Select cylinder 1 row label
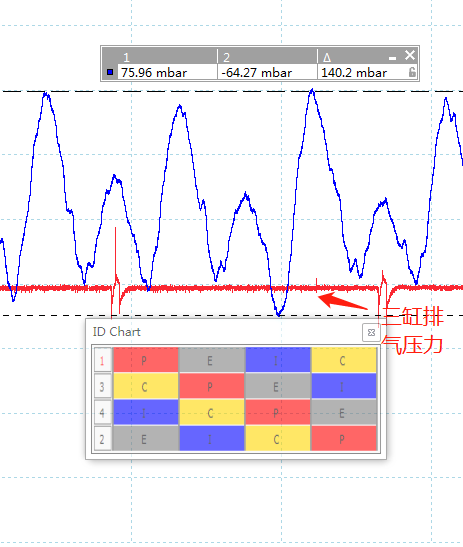463x547 pixels. (x=102, y=360)
